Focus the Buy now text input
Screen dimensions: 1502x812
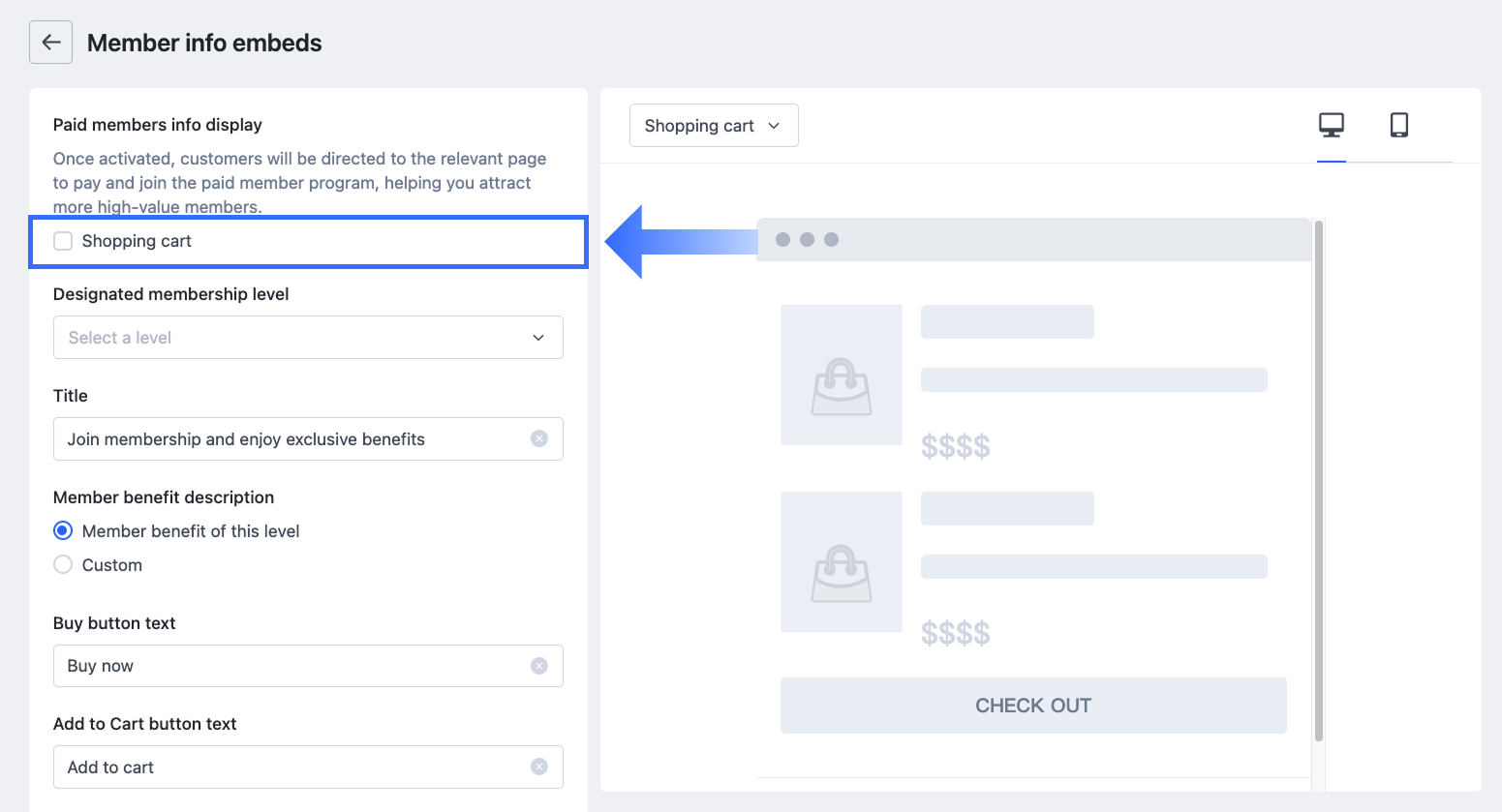point(291,666)
